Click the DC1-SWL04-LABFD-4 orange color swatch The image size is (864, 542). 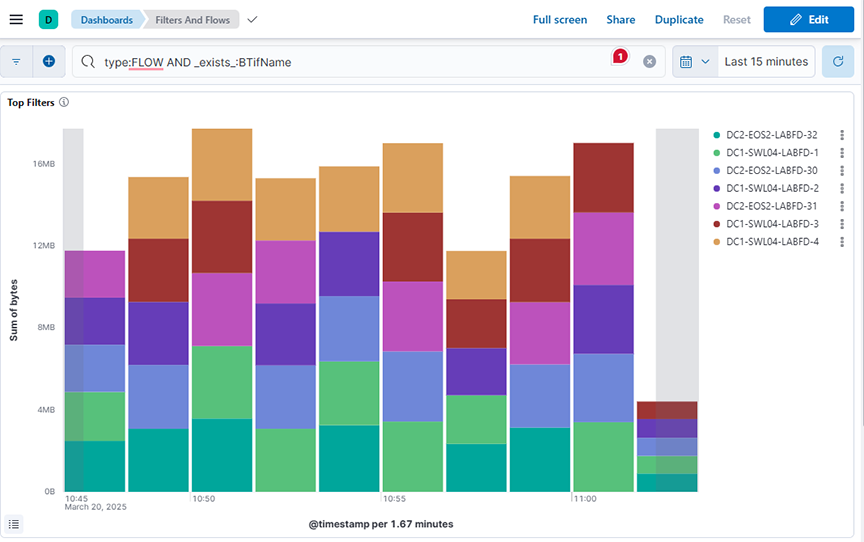pos(717,242)
